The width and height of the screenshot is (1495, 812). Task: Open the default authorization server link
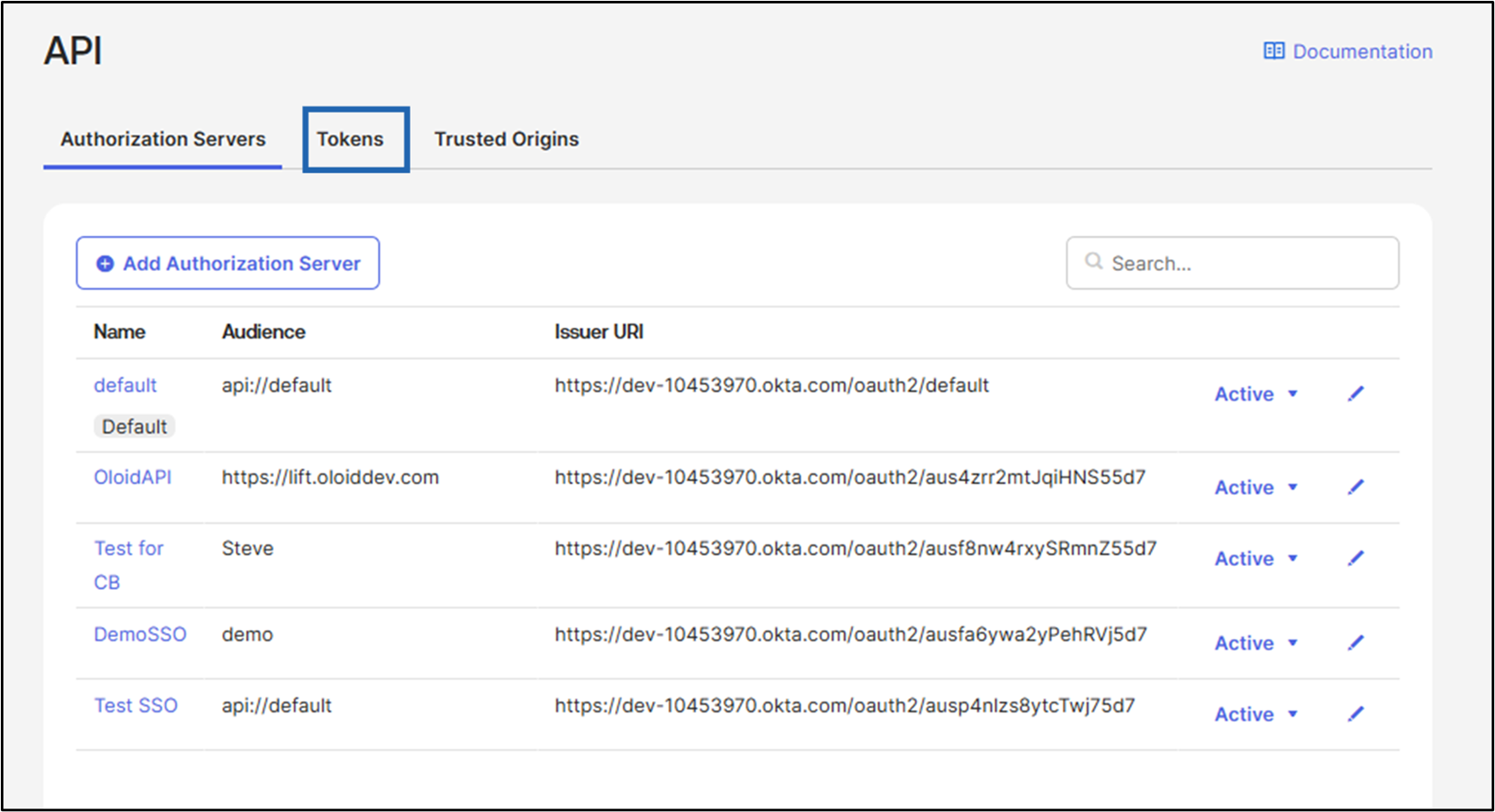click(x=125, y=386)
